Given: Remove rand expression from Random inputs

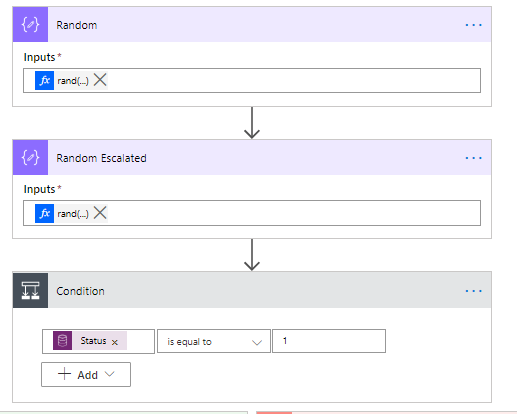Looking at the screenshot, I should (x=100, y=80).
